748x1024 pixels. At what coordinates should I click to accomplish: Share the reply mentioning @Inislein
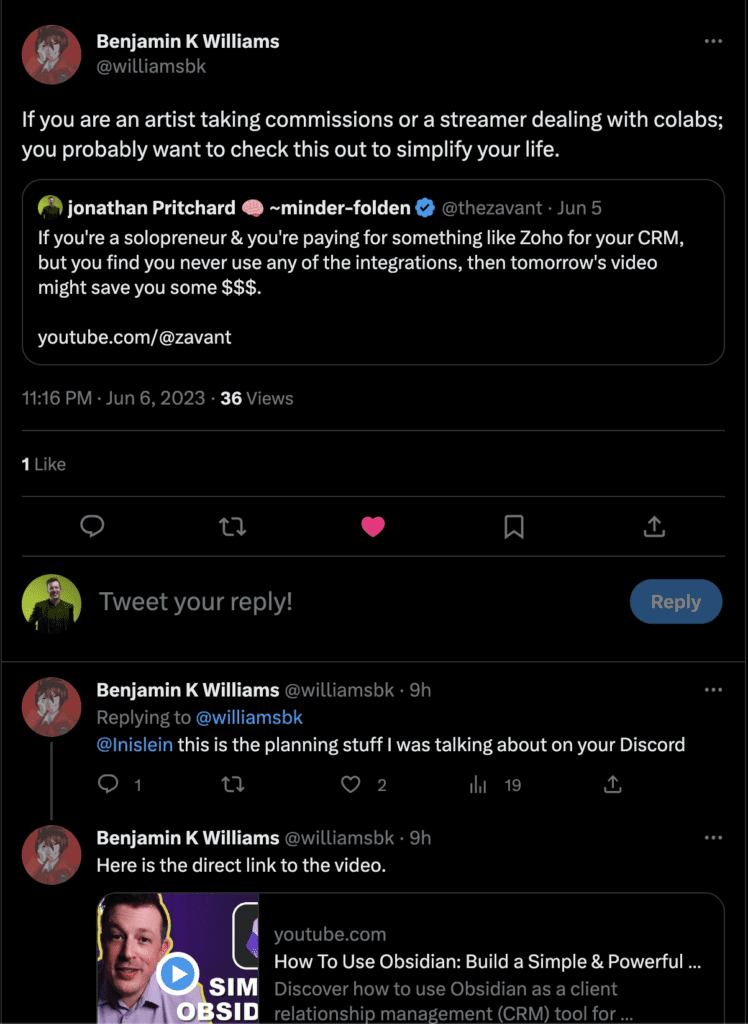pos(612,784)
